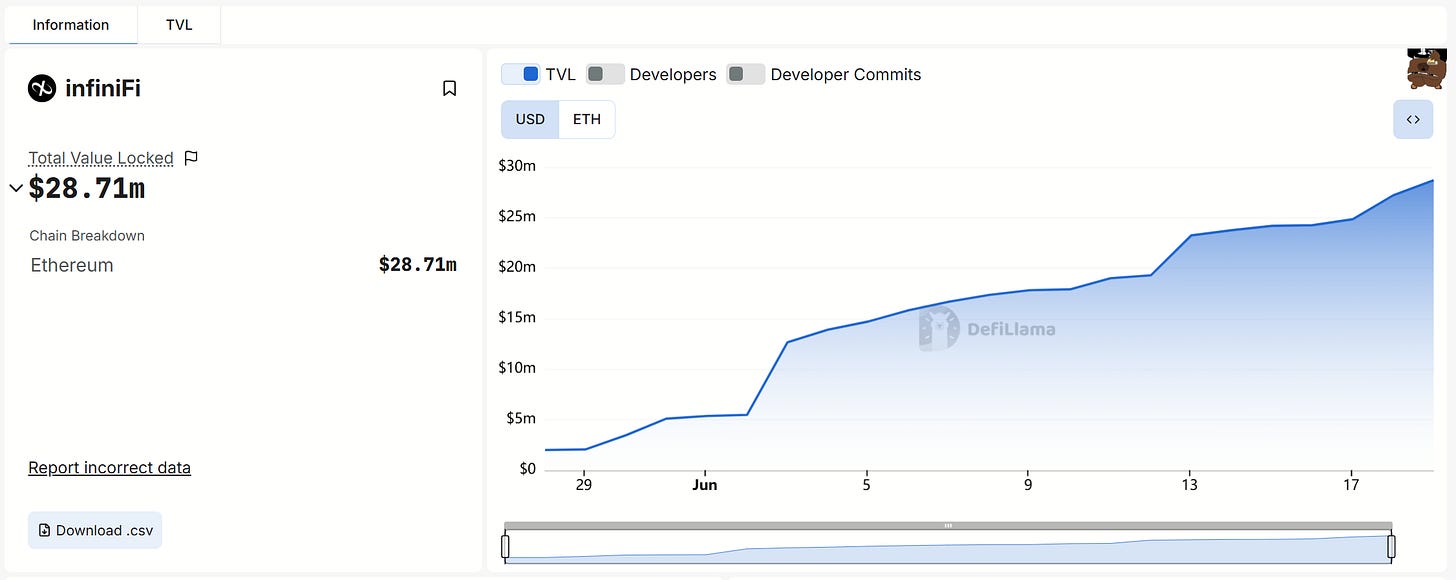The height and width of the screenshot is (580, 1456).
Task: Switch chart denomination to ETH
Action: click(x=587, y=119)
